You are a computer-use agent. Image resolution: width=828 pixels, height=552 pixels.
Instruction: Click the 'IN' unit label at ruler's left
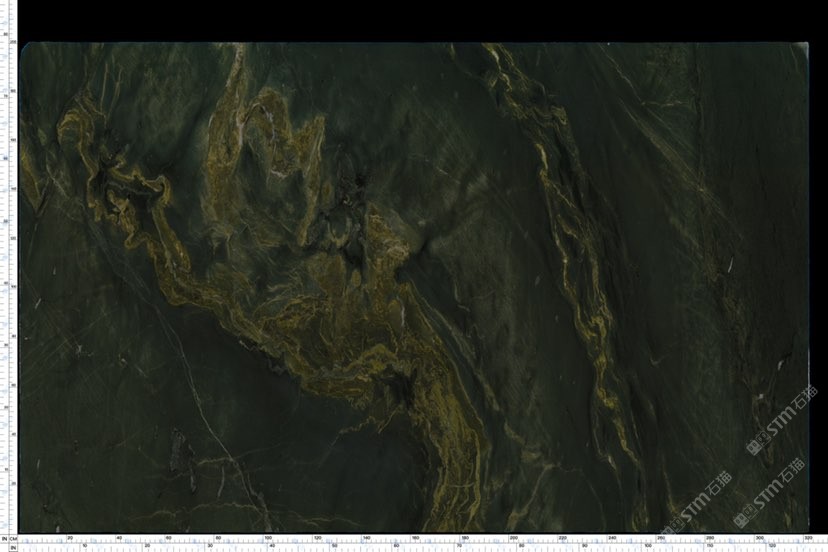click(x=5, y=538)
